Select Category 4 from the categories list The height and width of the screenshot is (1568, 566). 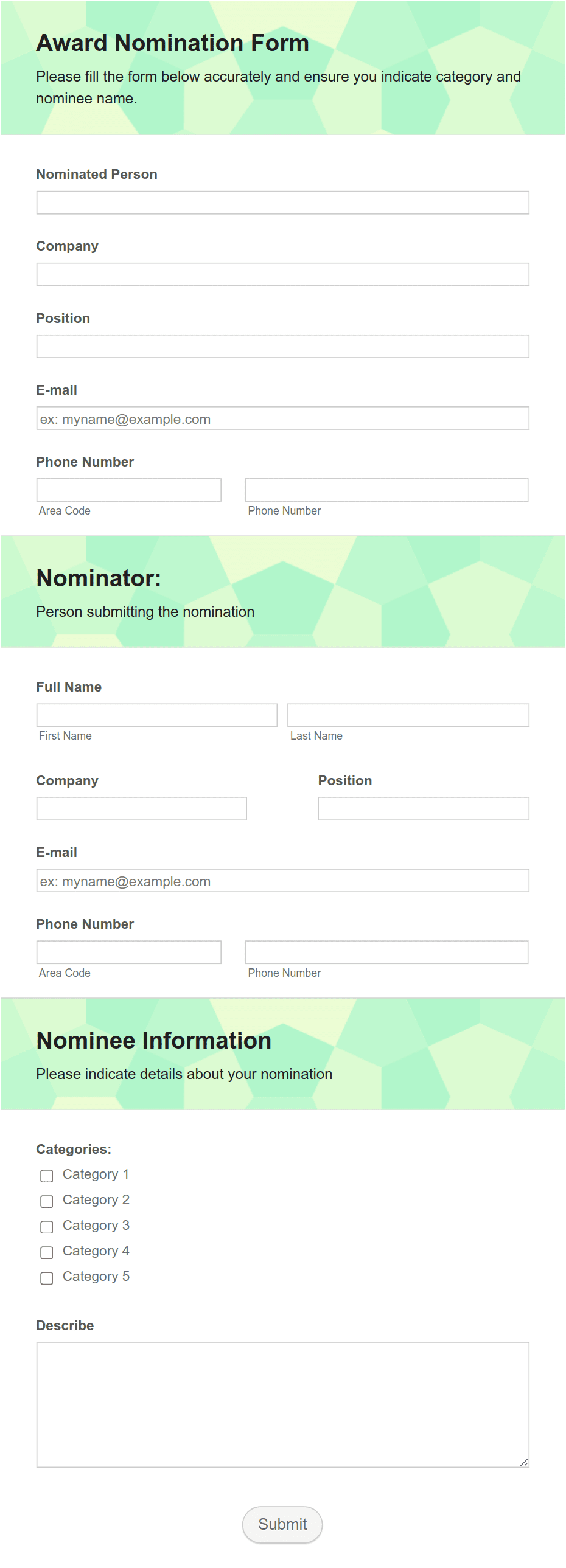point(47,1252)
